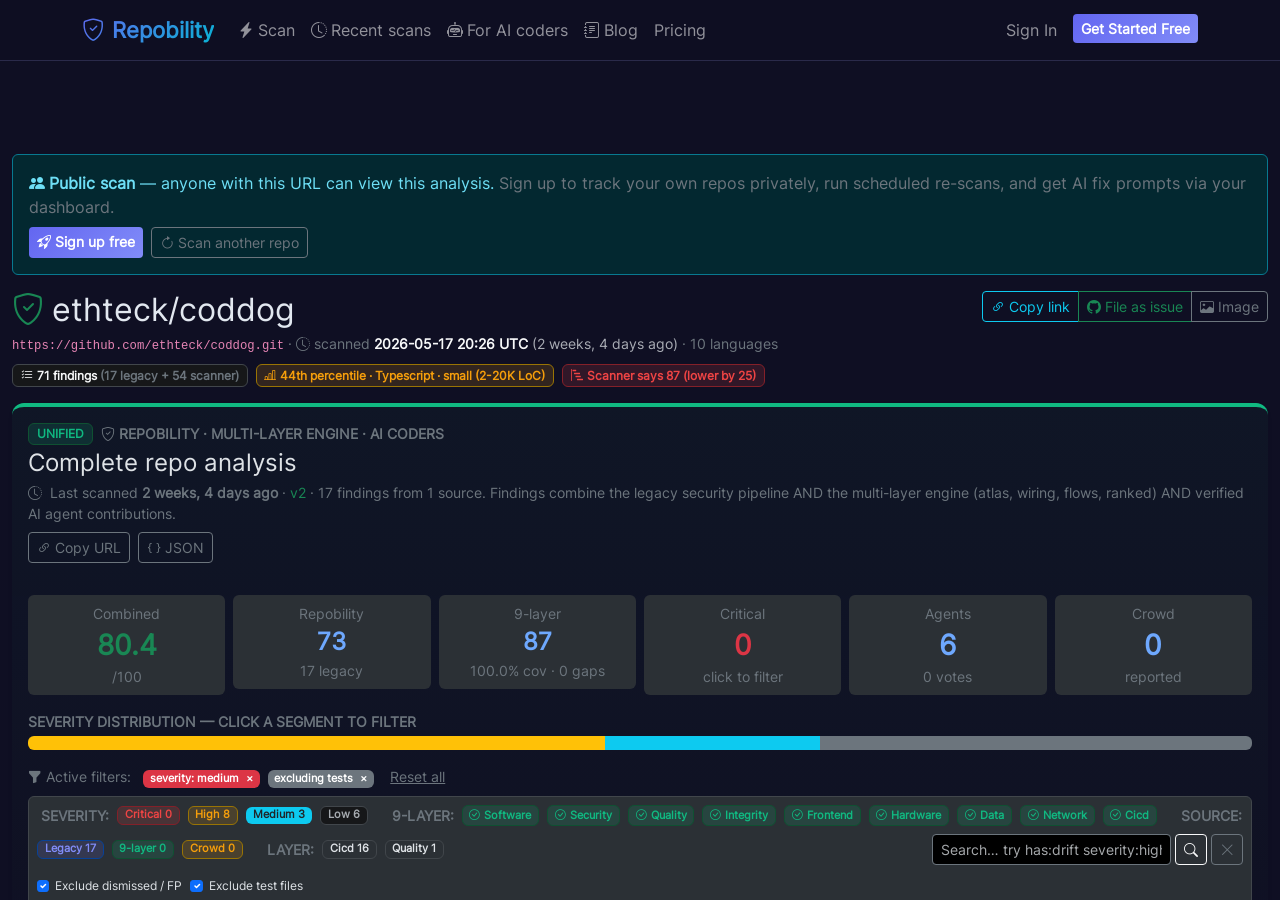Filter by Crowd 0 source
The width and height of the screenshot is (1280, 900).
click(x=212, y=849)
